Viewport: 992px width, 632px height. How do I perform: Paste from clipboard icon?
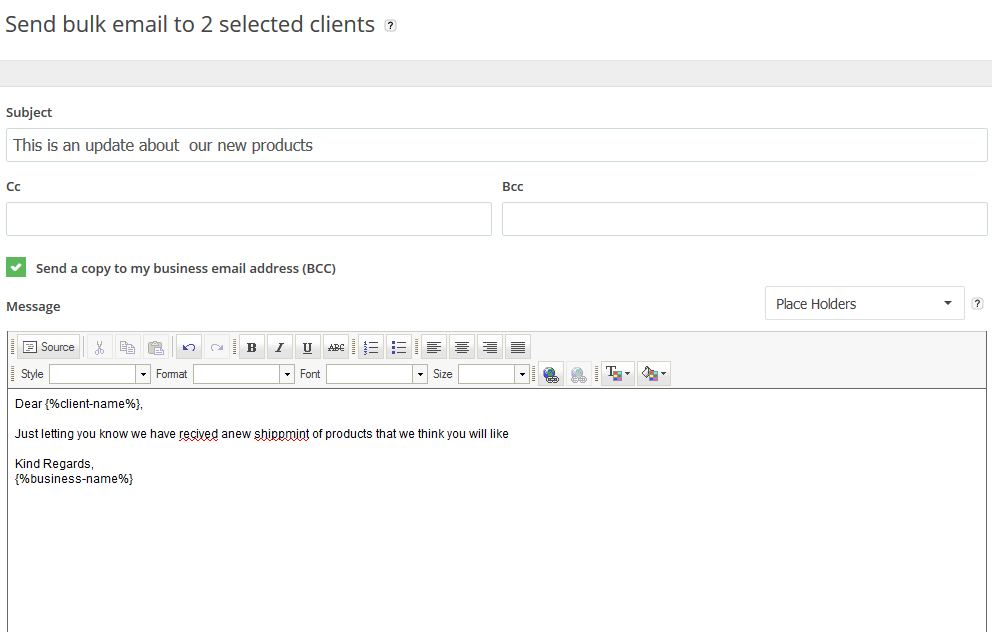pos(156,347)
